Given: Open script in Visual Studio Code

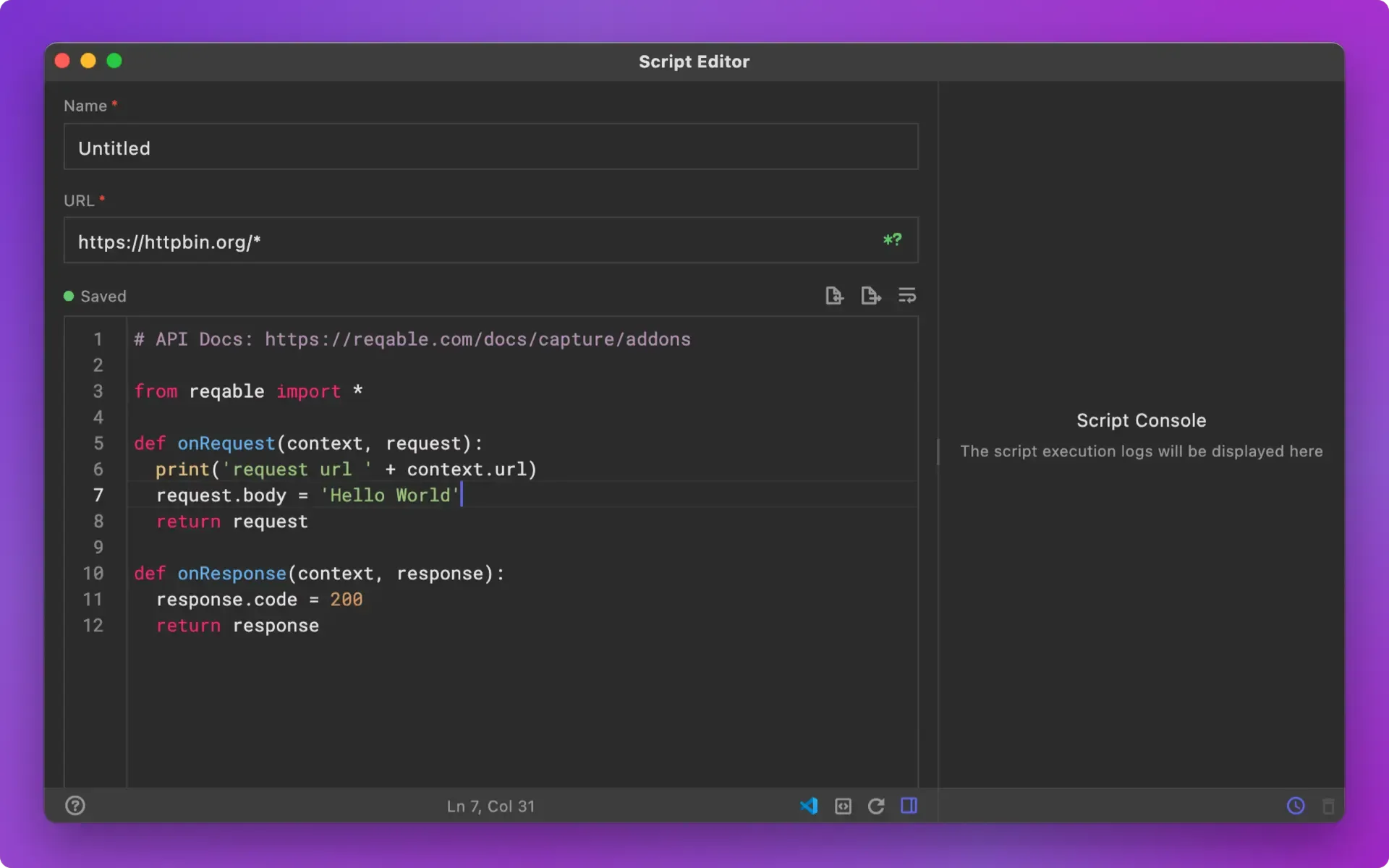Looking at the screenshot, I should pos(809,806).
